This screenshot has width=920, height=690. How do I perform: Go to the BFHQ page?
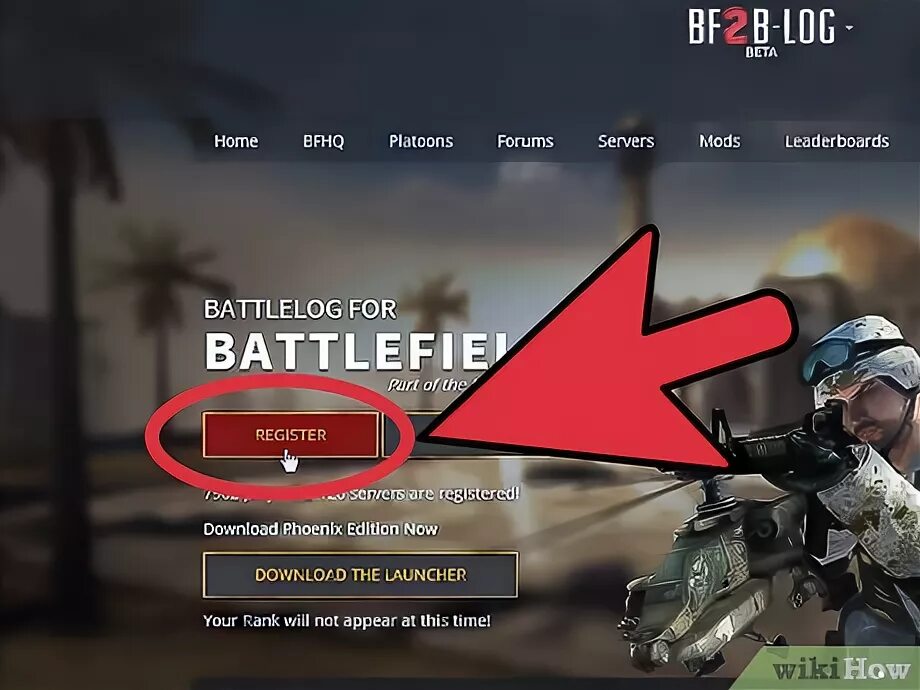(x=323, y=141)
